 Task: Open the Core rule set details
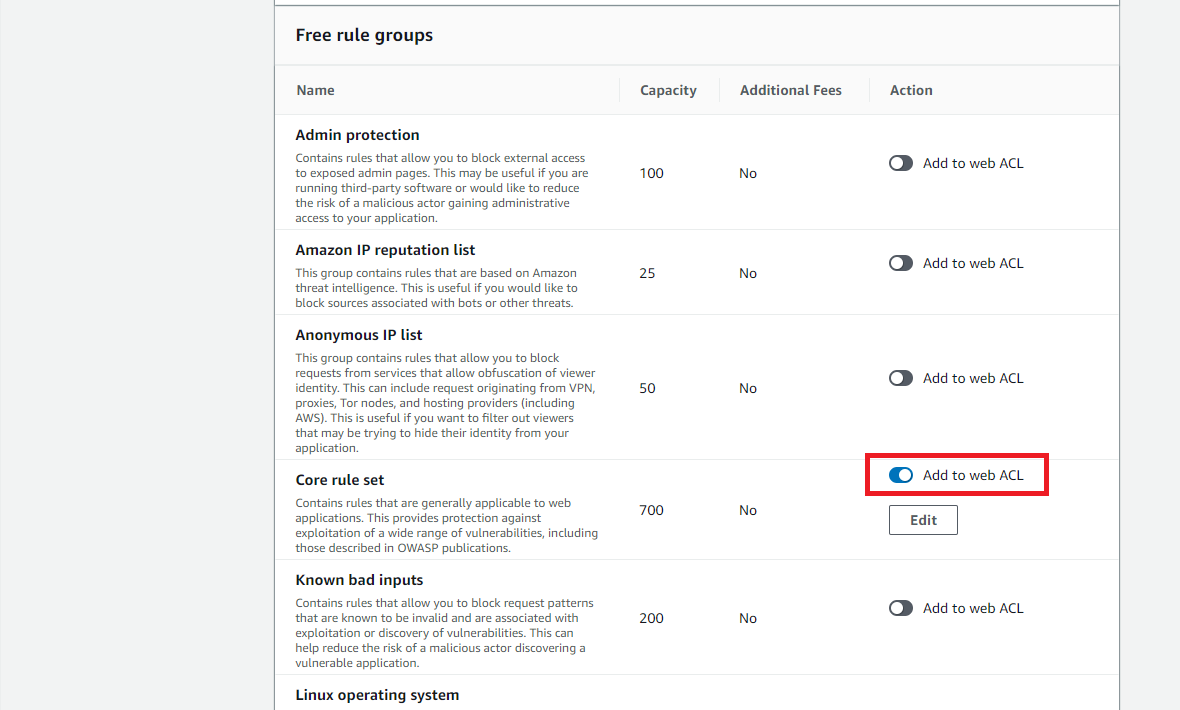click(337, 479)
